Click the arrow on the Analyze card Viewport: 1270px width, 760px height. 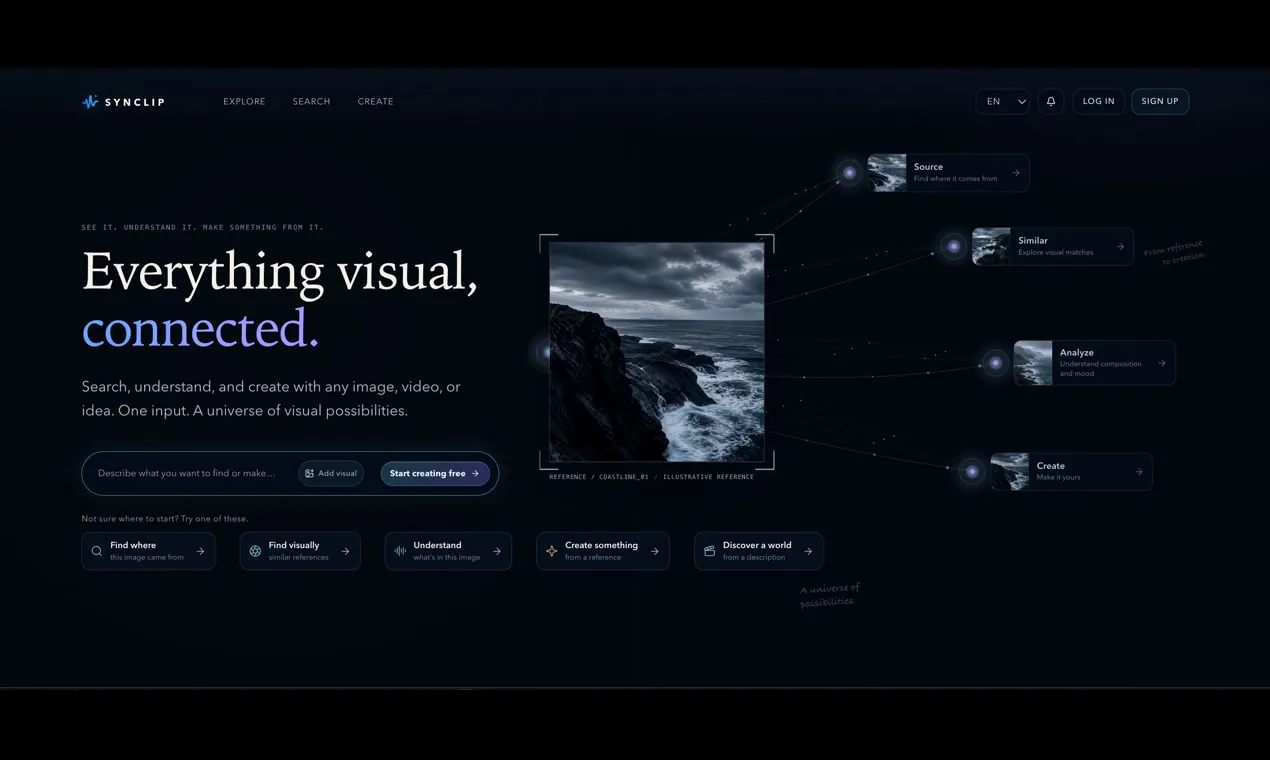tap(1162, 363)
